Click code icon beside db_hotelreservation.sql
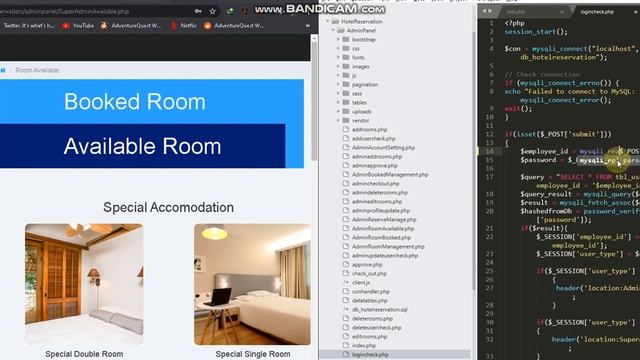The height and width of the screenshot is (360, 640). point(346,309)
